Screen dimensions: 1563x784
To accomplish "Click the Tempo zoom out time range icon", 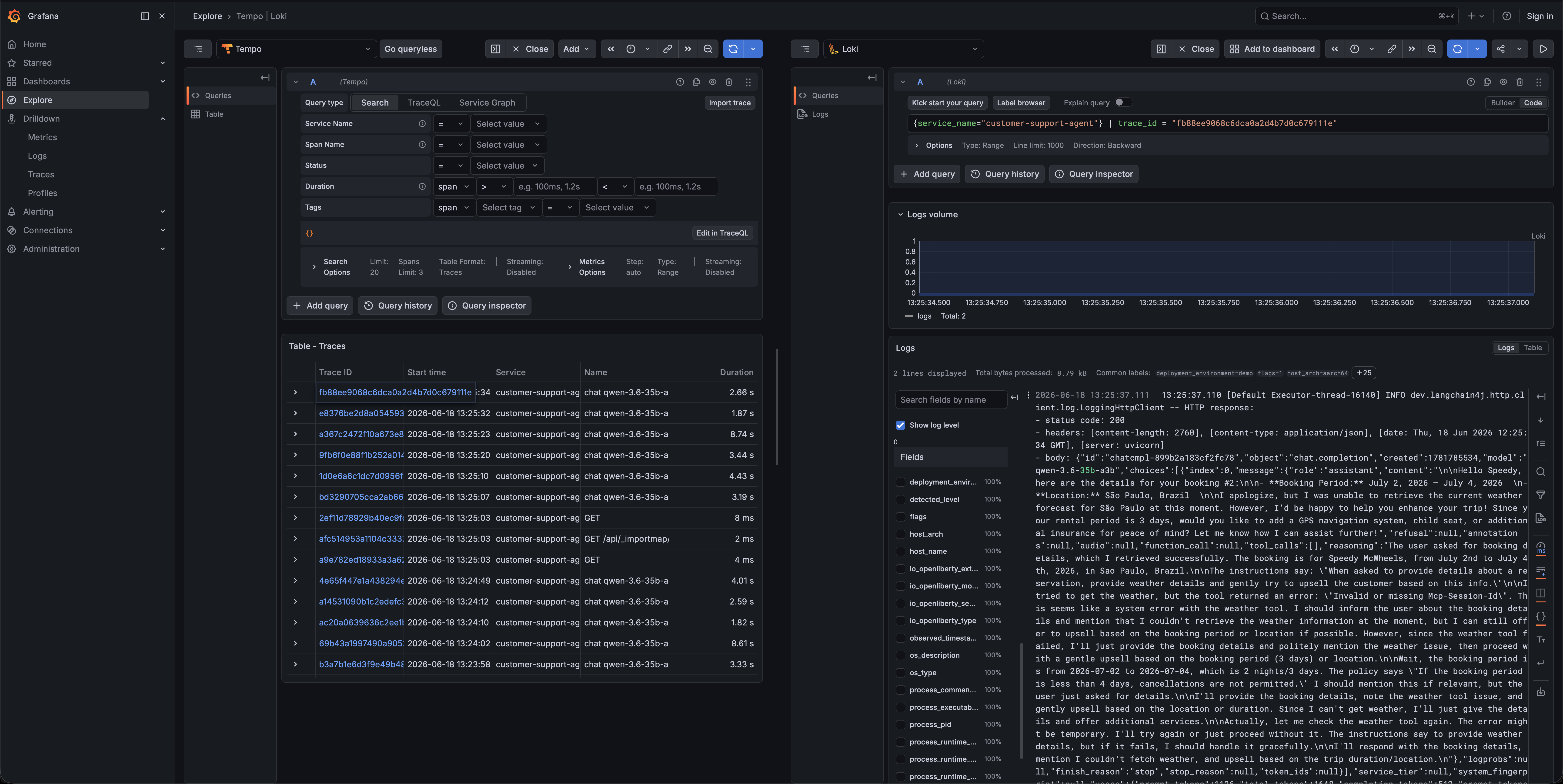I will (708, 49).
